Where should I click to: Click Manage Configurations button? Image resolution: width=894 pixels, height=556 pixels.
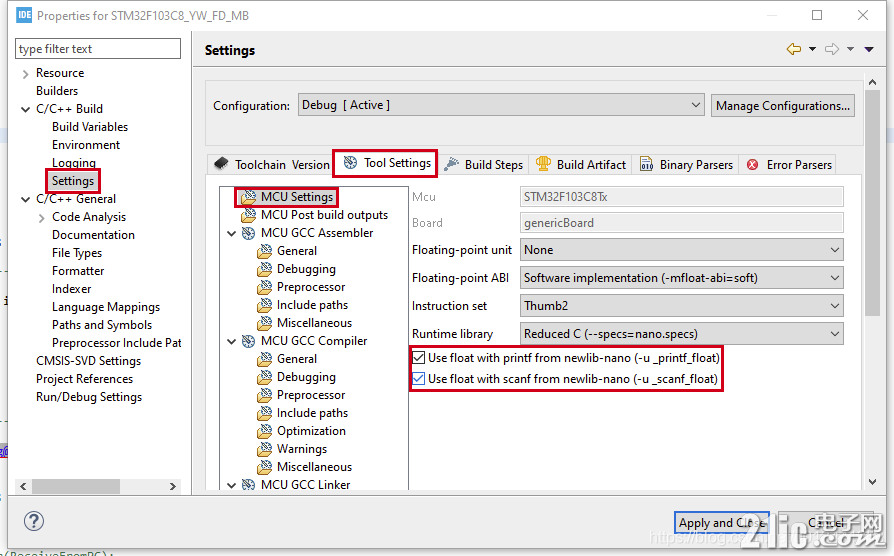[782, 105]
